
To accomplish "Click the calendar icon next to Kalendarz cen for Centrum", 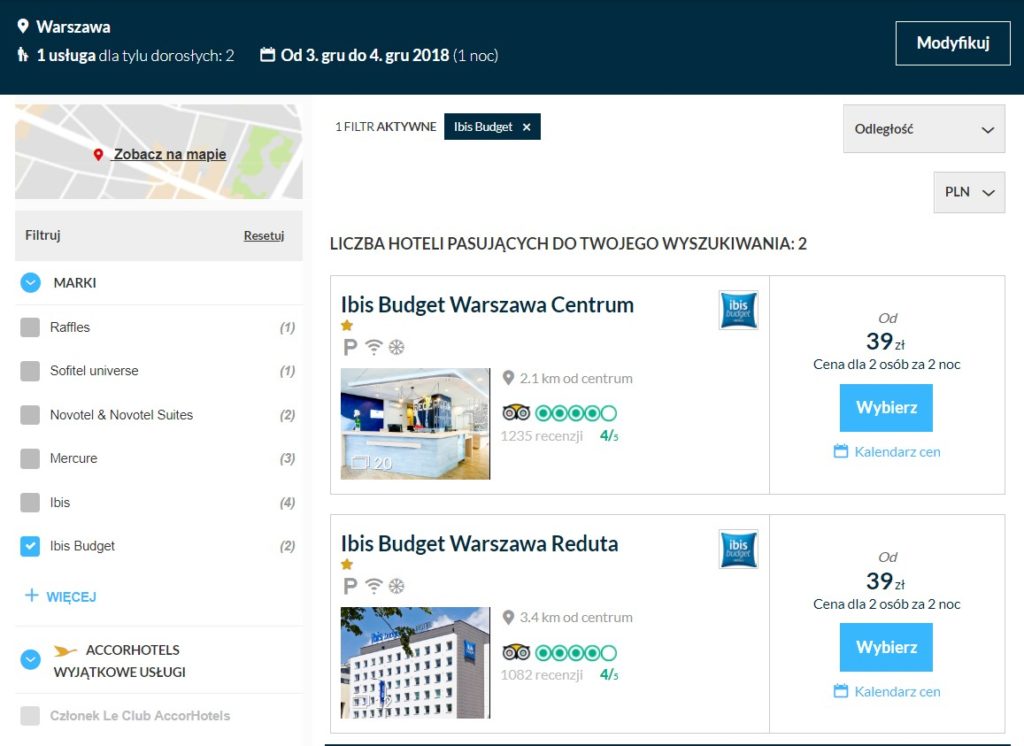I will pyautogui.click(x=840, y=451).
